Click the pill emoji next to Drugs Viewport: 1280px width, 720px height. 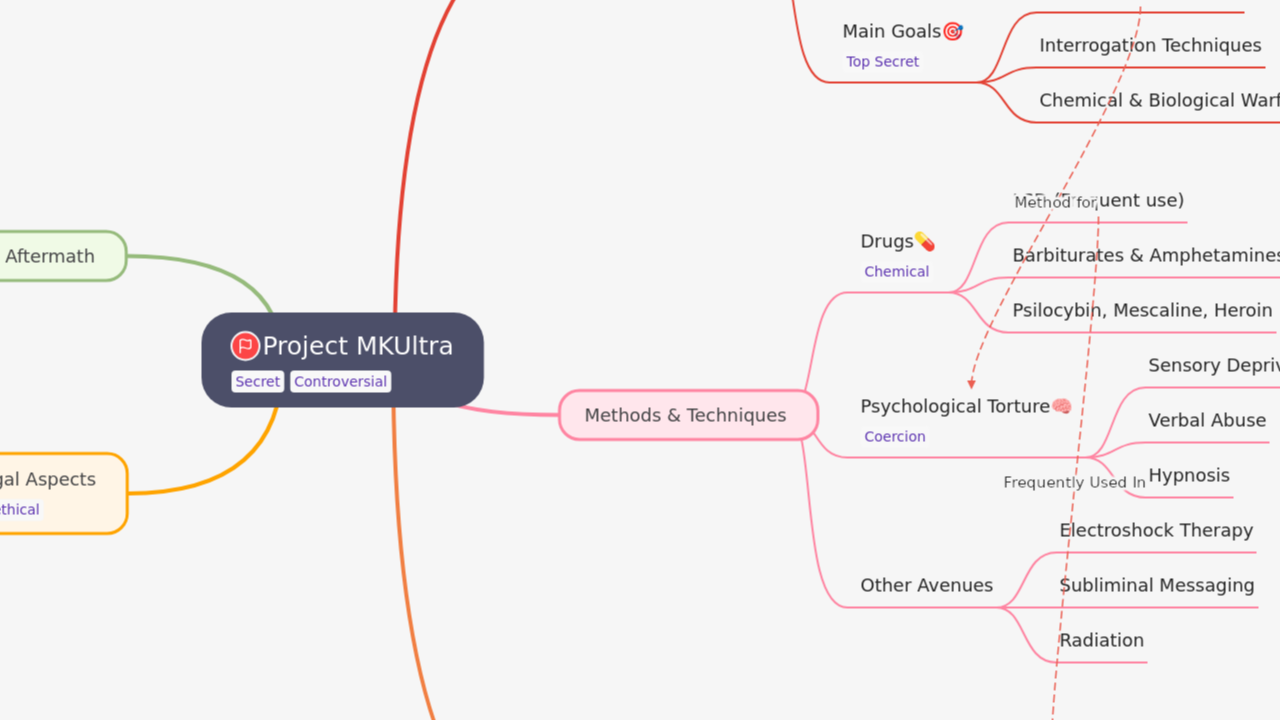tap(925, 241)
